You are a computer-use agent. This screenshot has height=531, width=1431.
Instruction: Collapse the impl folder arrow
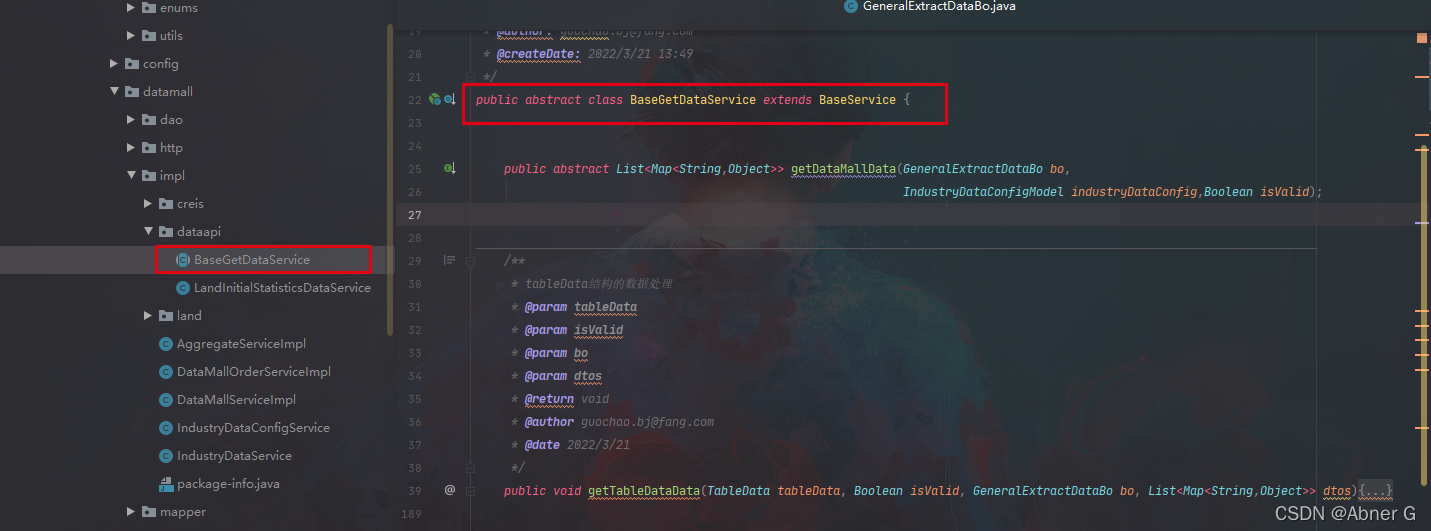pyautogui.click(x=132, y=176)
